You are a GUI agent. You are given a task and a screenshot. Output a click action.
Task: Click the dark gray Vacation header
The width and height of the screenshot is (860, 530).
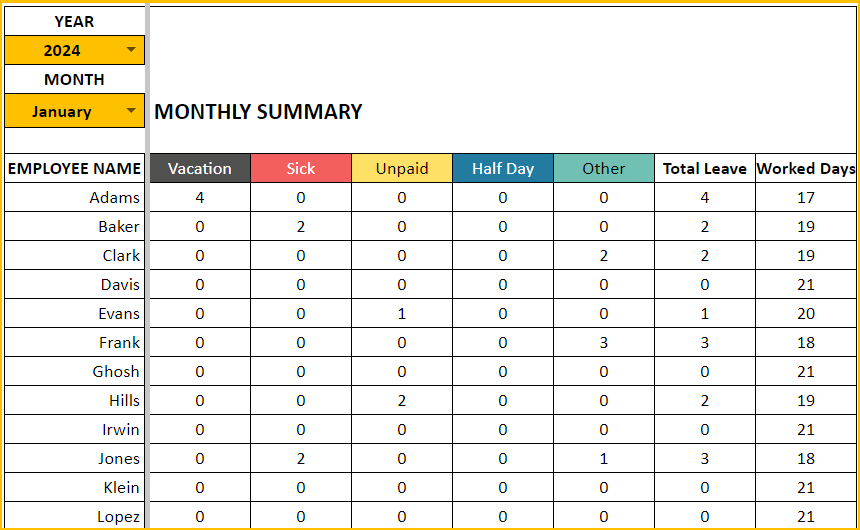click(200, 168)
